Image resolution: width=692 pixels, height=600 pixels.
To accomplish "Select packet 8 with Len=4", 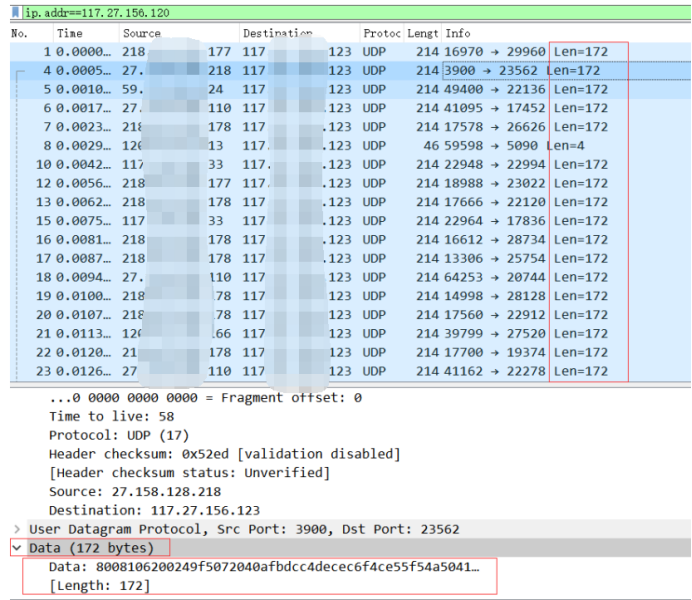I will (x=350, y=146).
